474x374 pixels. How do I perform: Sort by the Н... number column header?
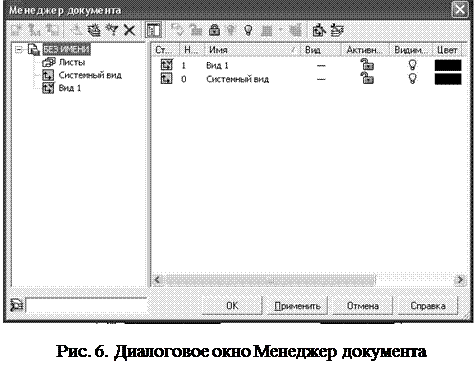coord(192,50)
